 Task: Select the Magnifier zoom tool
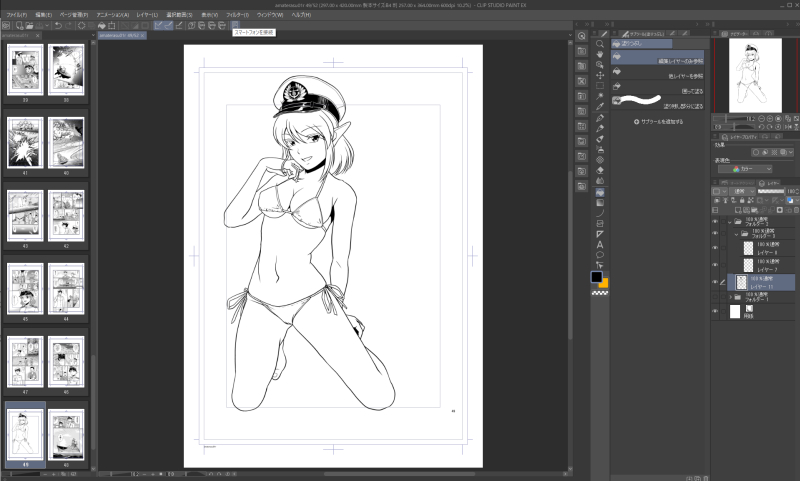[x=600, y=44]
